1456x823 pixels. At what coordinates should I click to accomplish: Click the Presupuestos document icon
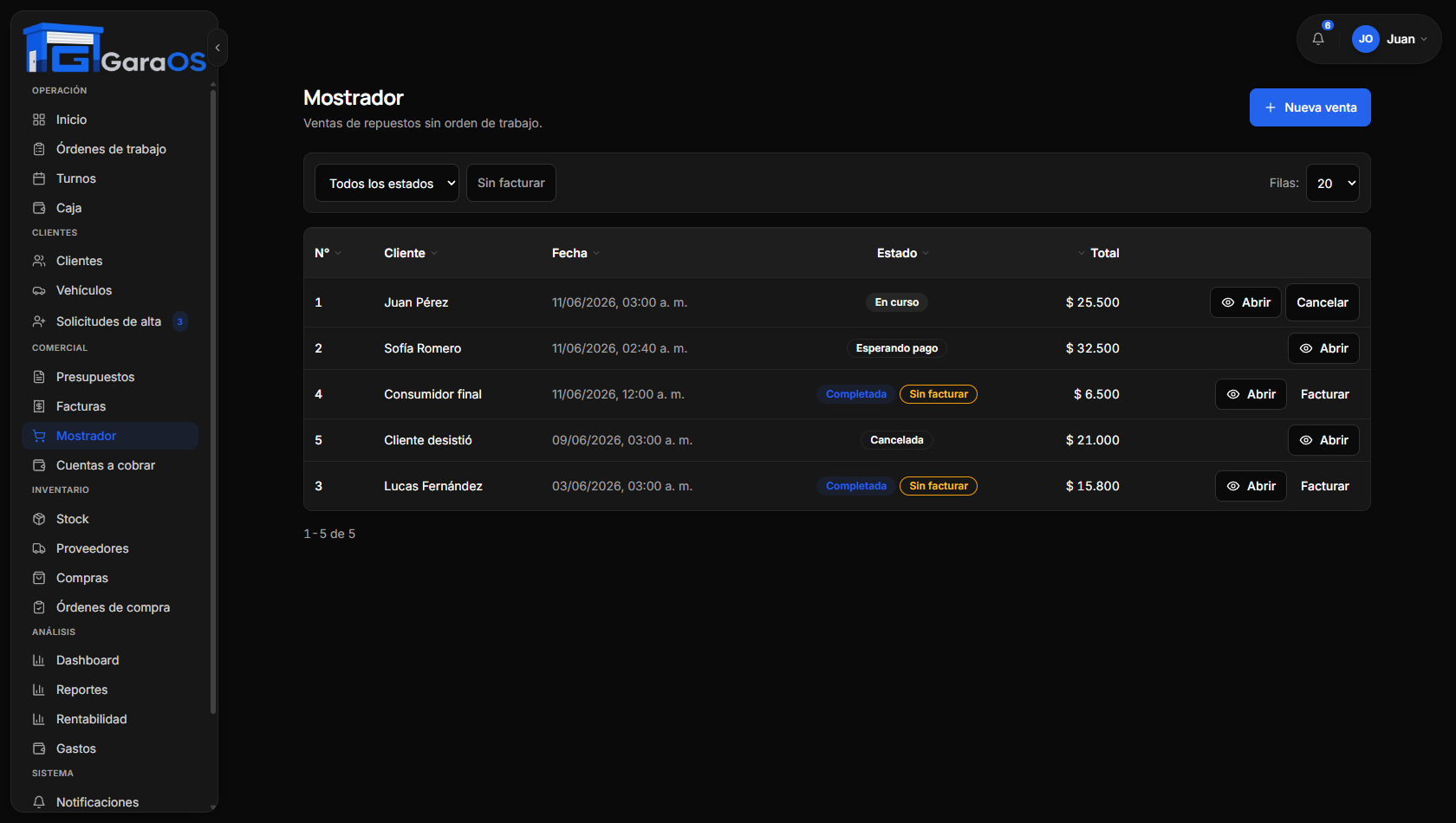(39, 377)
